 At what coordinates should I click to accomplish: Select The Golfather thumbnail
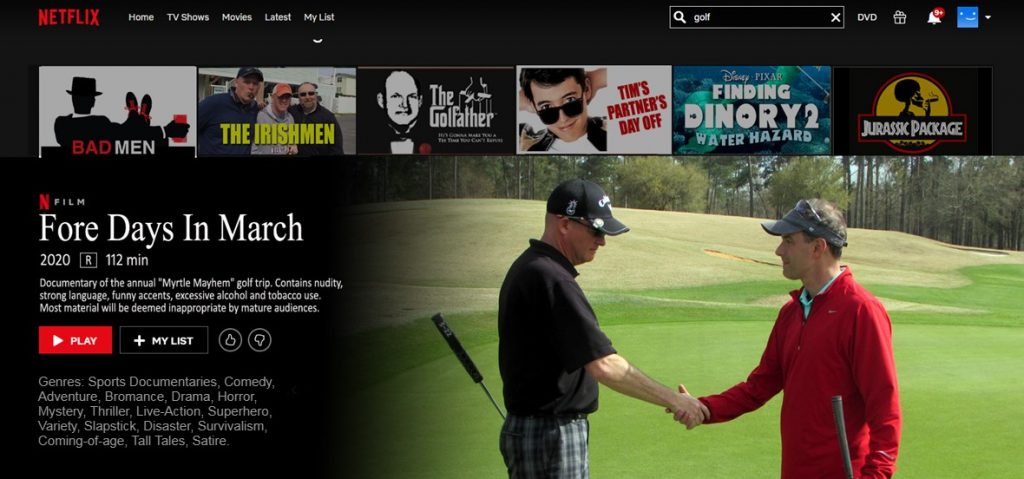pos(435,111)
